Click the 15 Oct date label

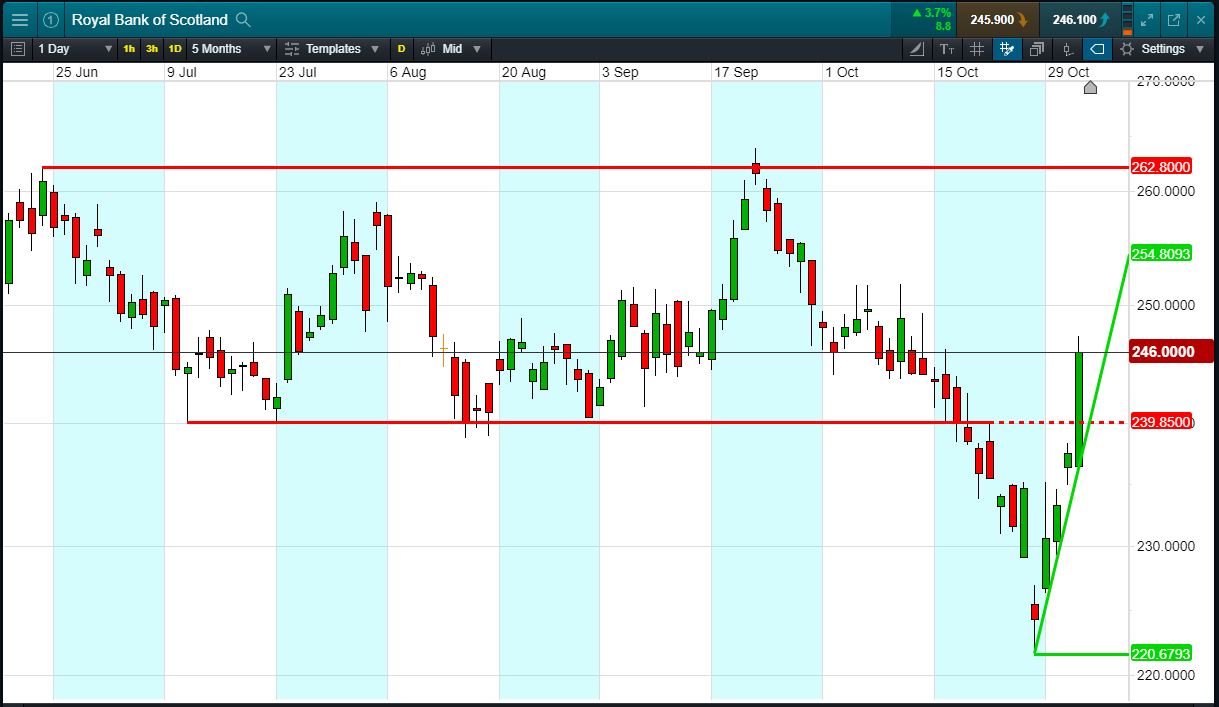click(957, 72)
